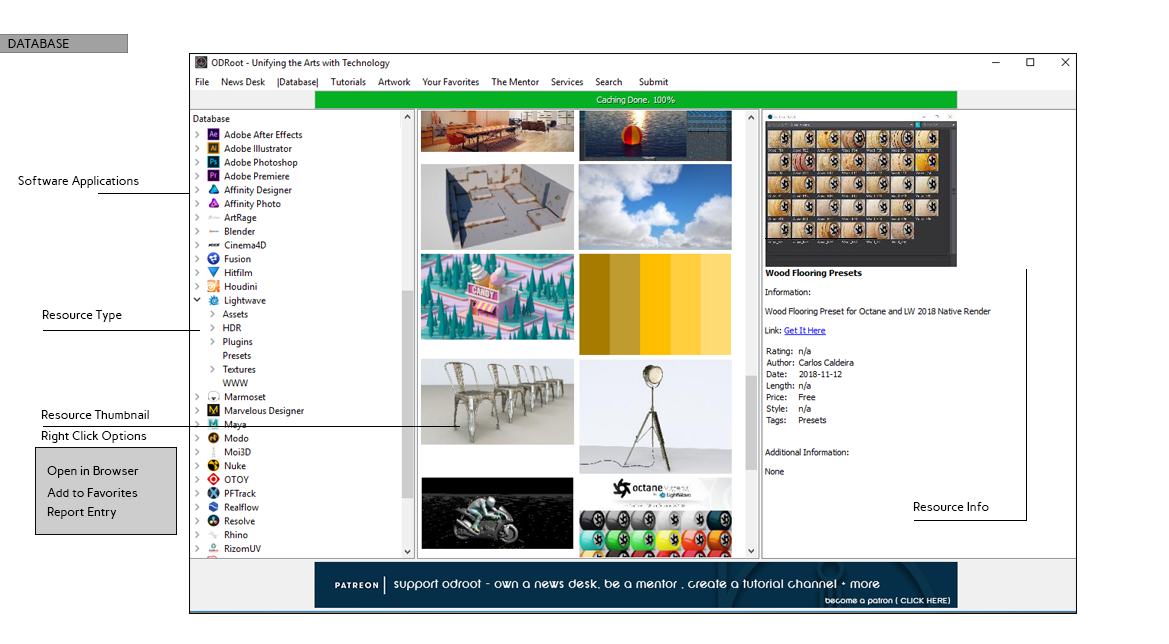Open the 'Get It Here' link
This screenshot has height=644, width=1169.
pos(804,331)
